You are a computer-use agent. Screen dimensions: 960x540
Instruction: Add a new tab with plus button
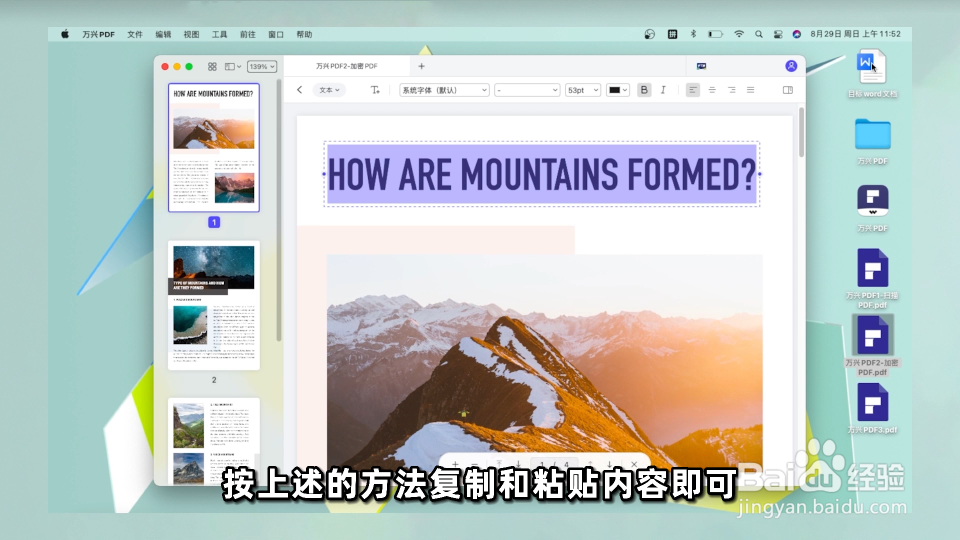421,66
